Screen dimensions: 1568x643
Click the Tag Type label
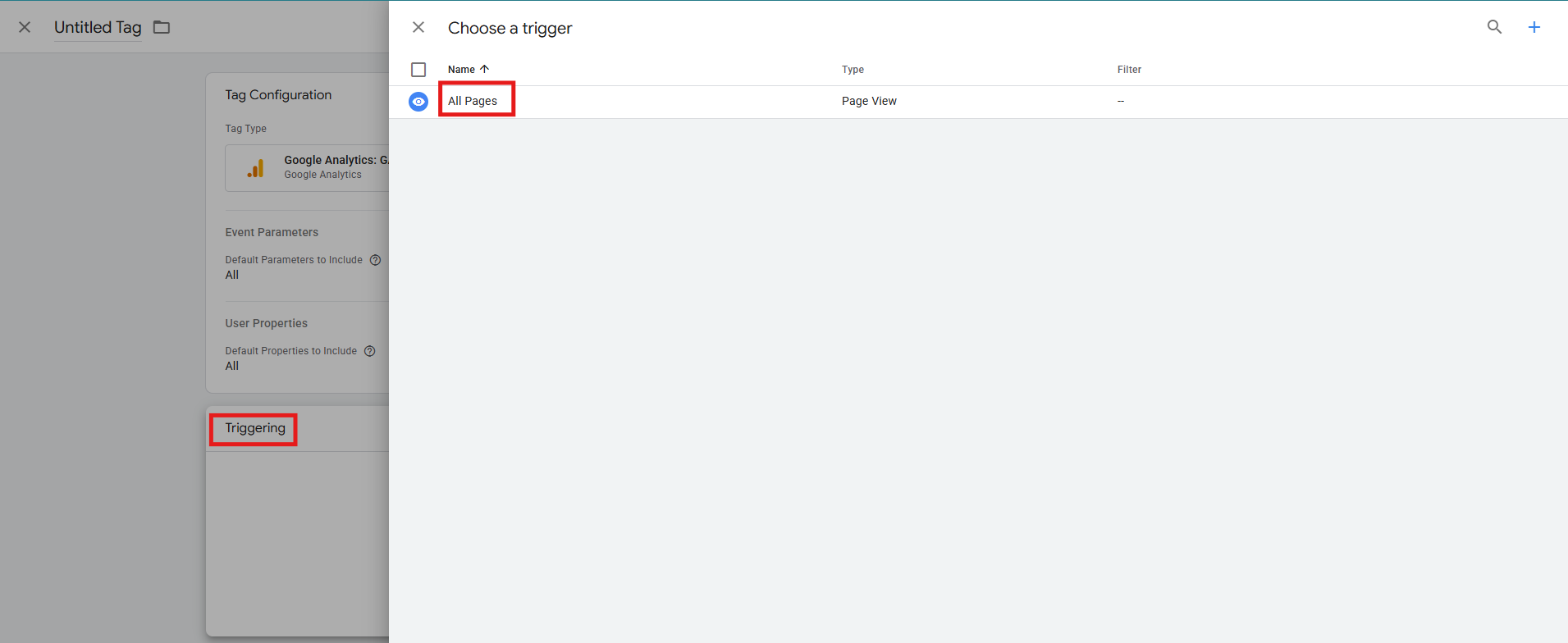coord(246,129)
